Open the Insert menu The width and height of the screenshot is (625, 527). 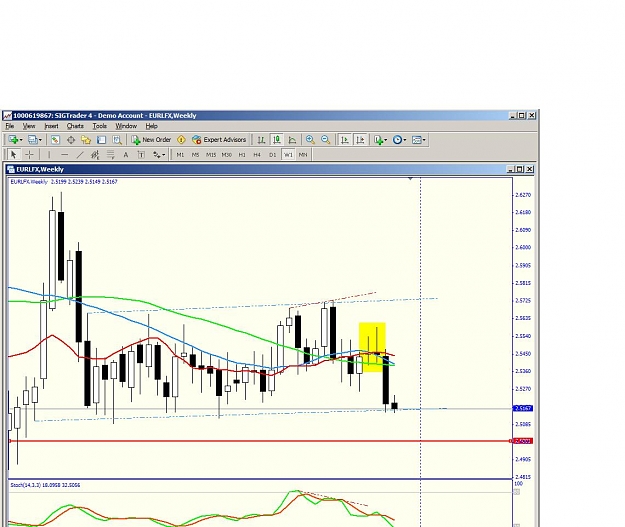pos(51,126)
